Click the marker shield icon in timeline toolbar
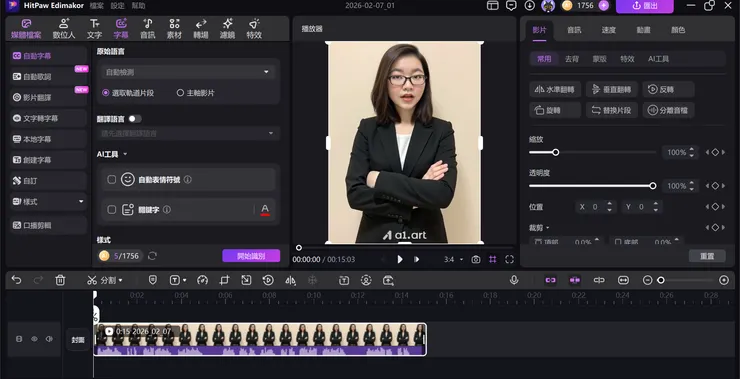740x379 pixels. [152, 280]
